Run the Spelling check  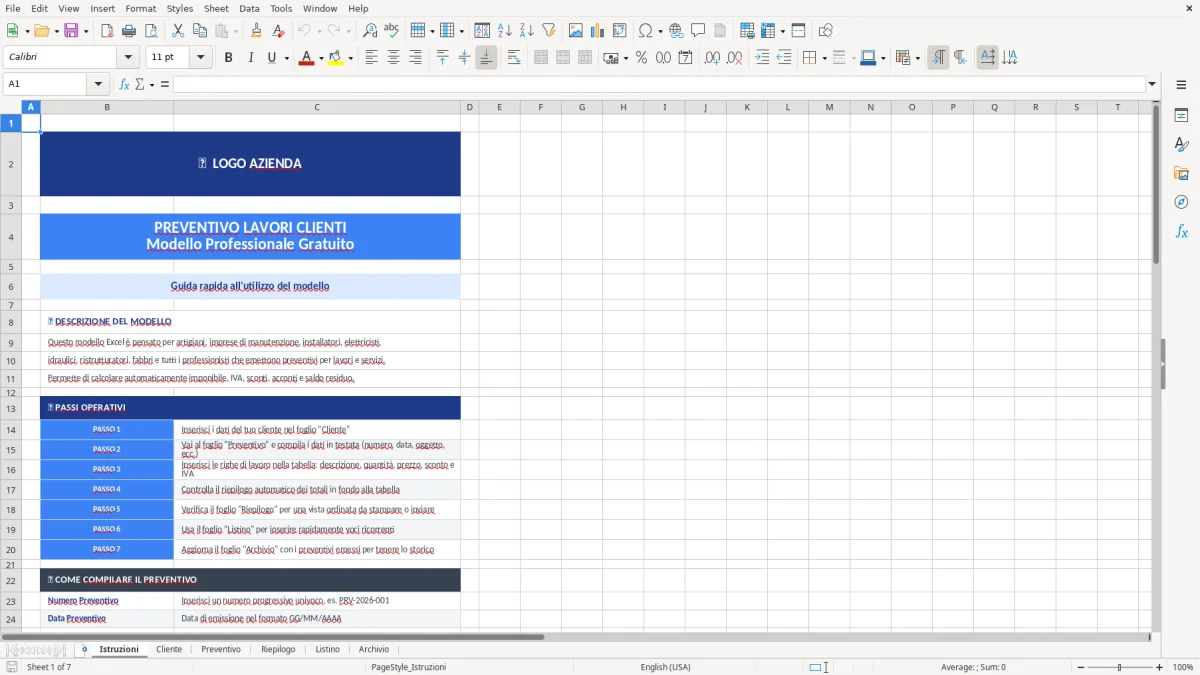click(392, 31)
